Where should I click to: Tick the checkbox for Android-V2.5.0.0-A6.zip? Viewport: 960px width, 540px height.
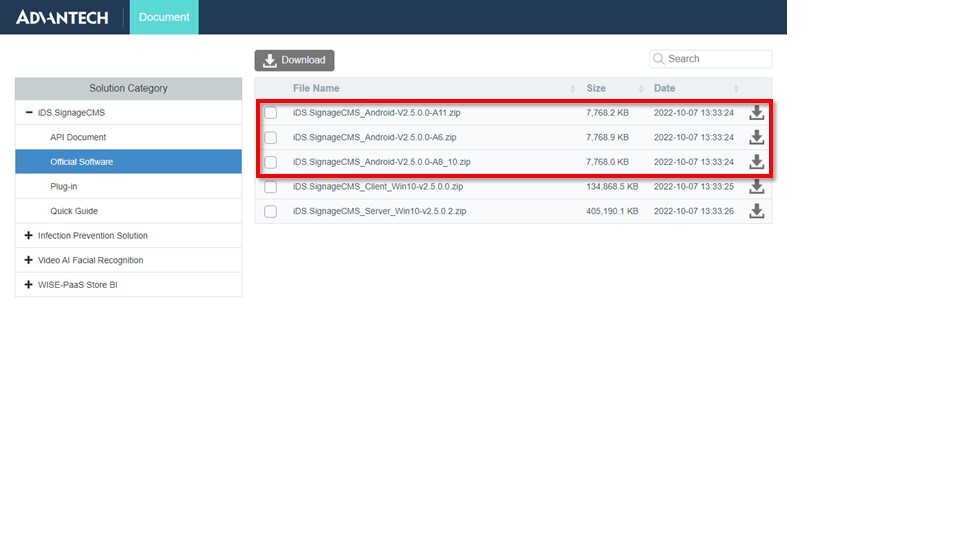(270, 137)
